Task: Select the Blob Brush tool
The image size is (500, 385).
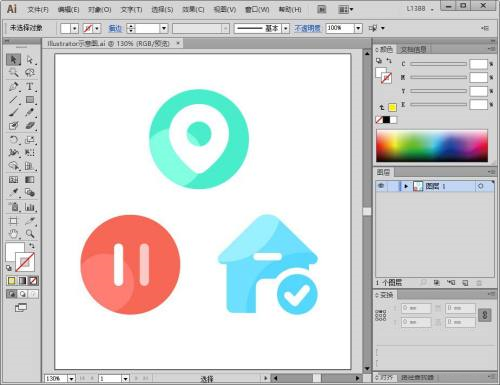Action: click(13, 126)
